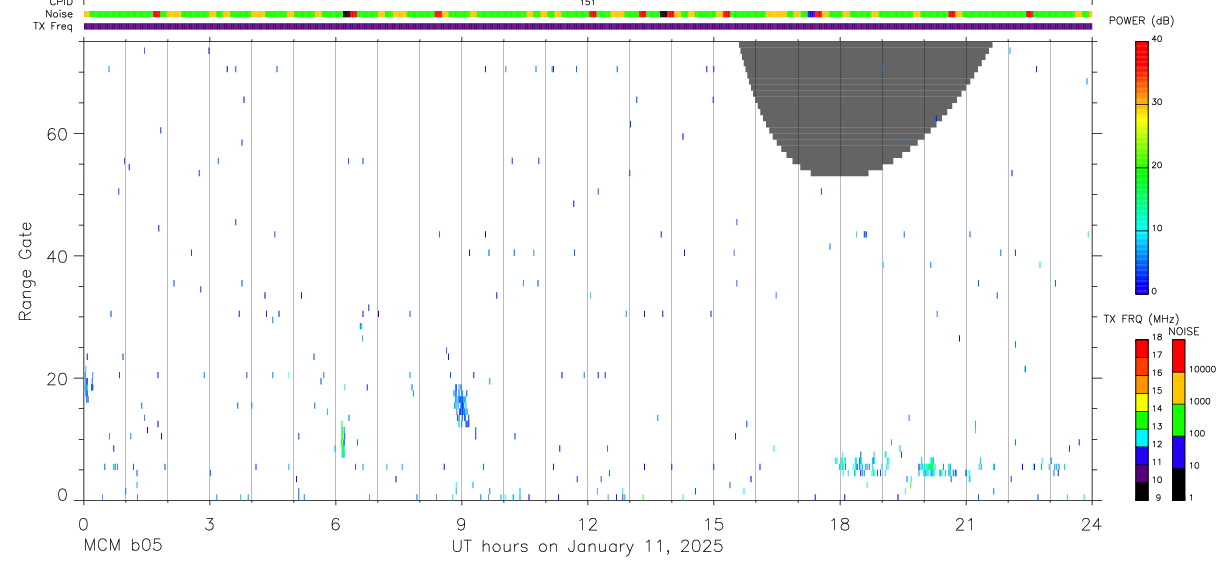Click the cyan segment of the TX FRQ colorbar

tap(1141, 438)
